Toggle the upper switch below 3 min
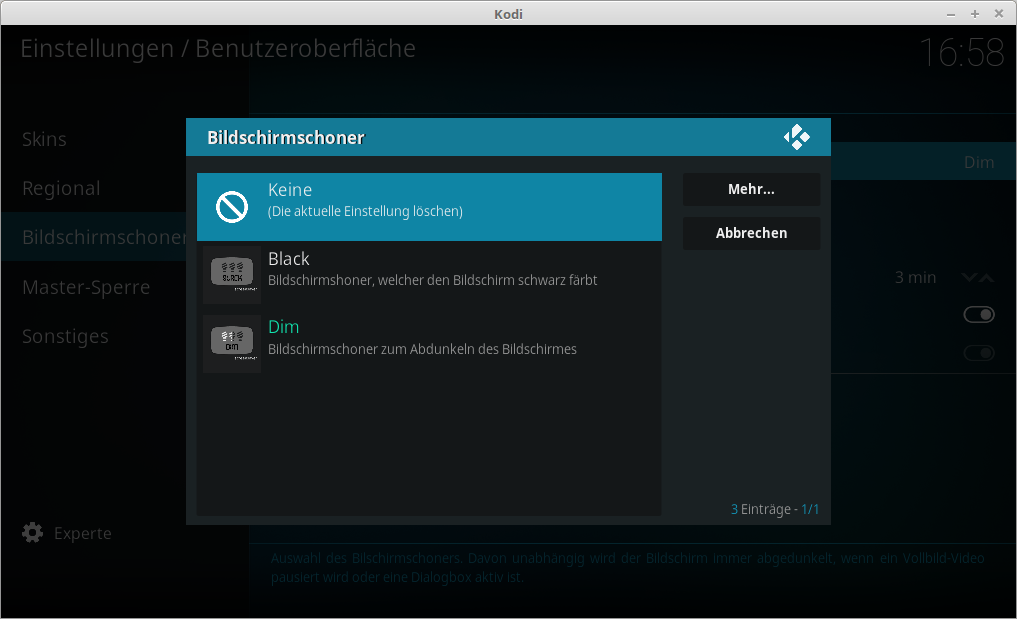 (x=978, y=315)
